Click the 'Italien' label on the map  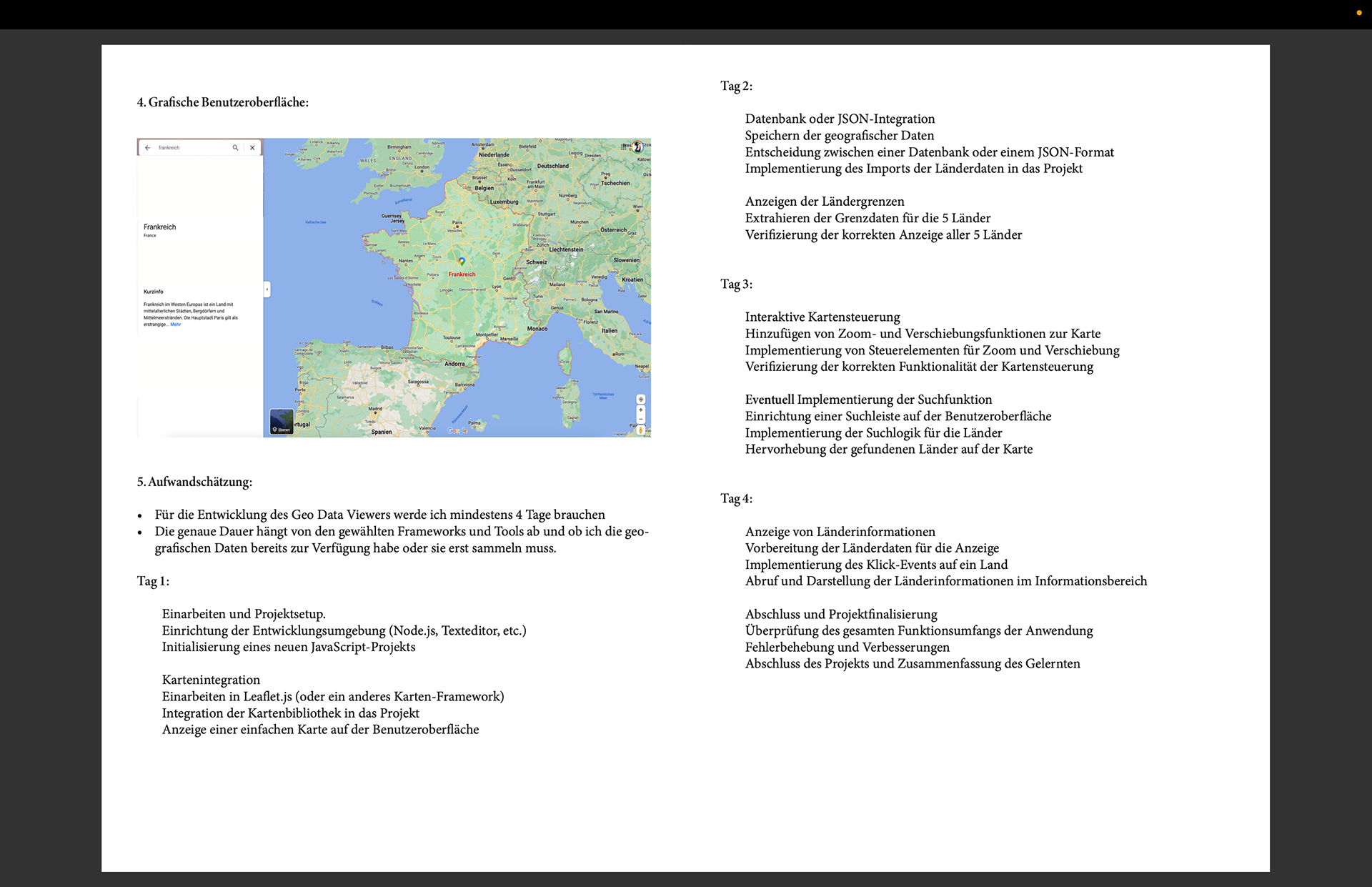(610, 331)
